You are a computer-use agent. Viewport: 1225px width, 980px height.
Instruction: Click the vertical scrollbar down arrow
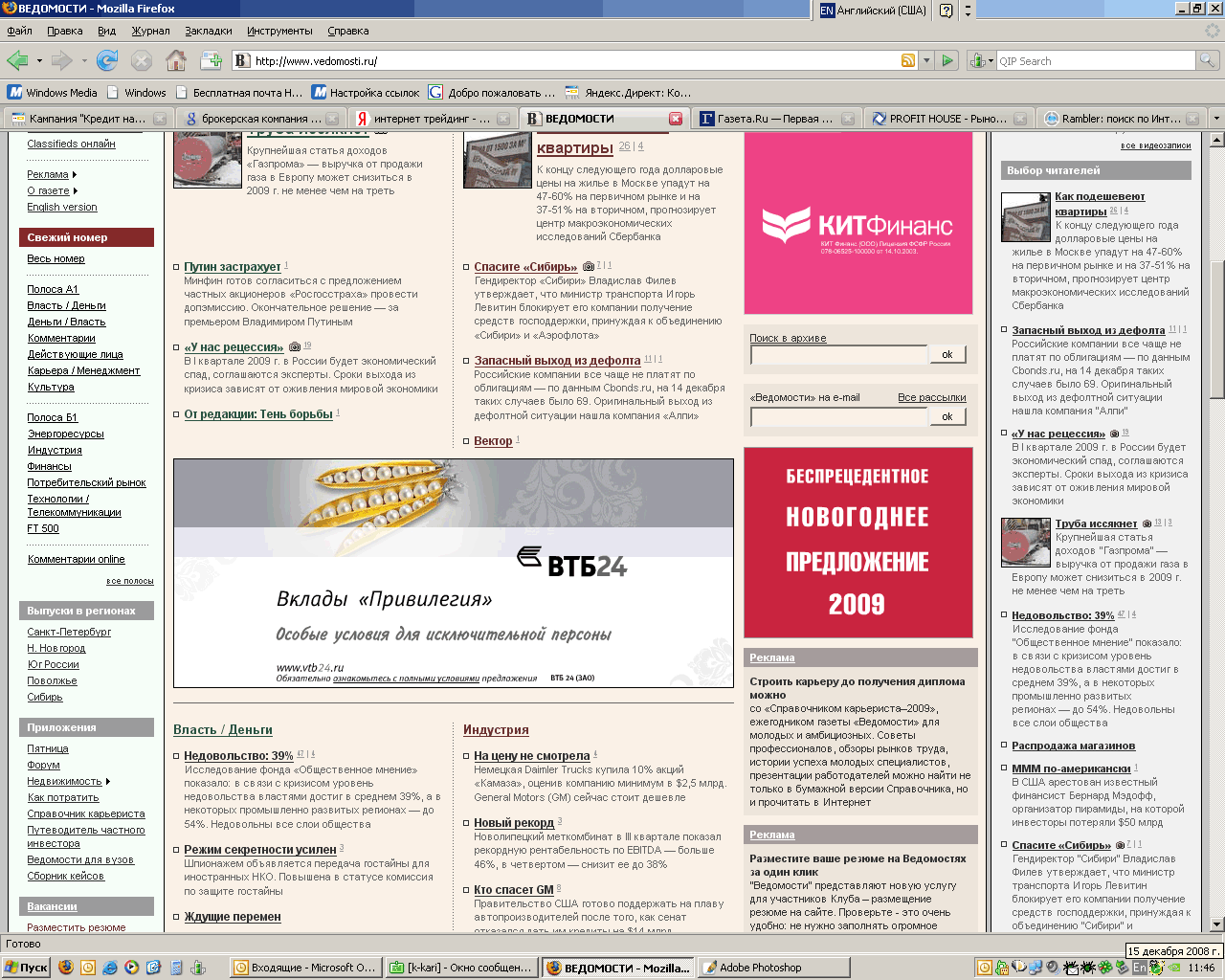coord(1216,924)
